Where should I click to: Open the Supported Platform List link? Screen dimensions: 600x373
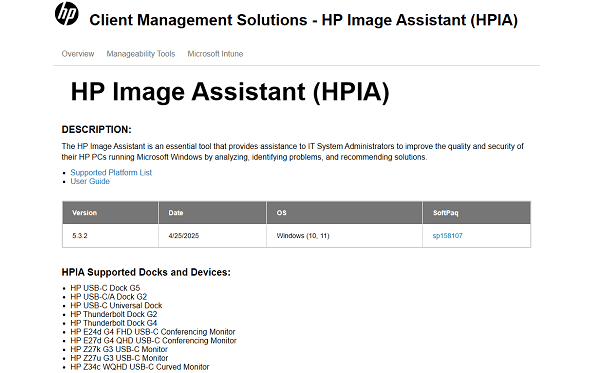click(111, 173)
